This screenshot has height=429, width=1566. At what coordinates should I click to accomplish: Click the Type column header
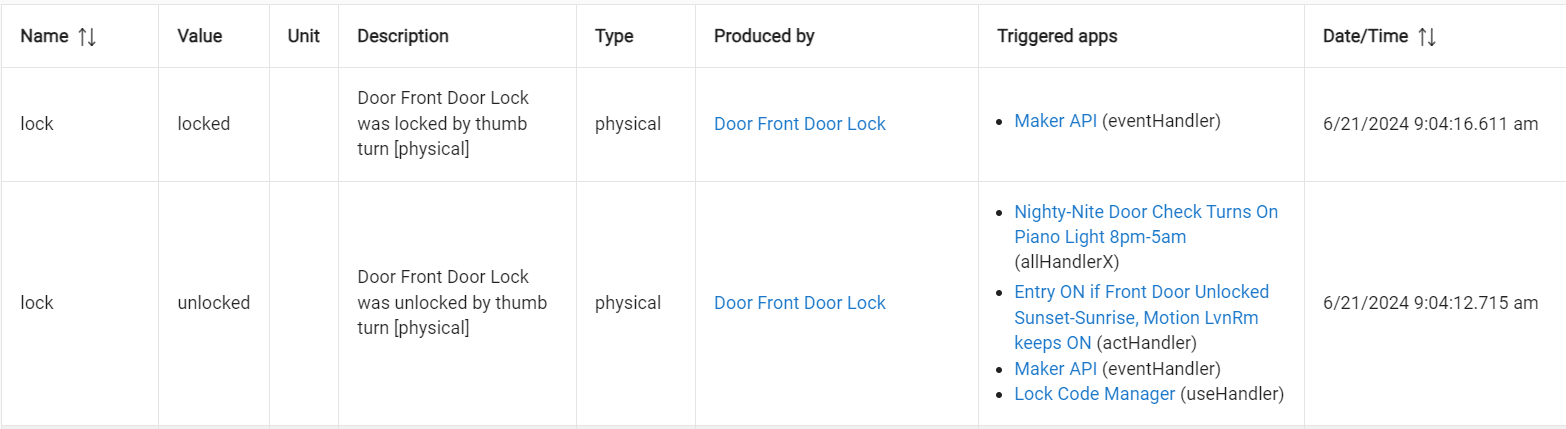(614, 36)
